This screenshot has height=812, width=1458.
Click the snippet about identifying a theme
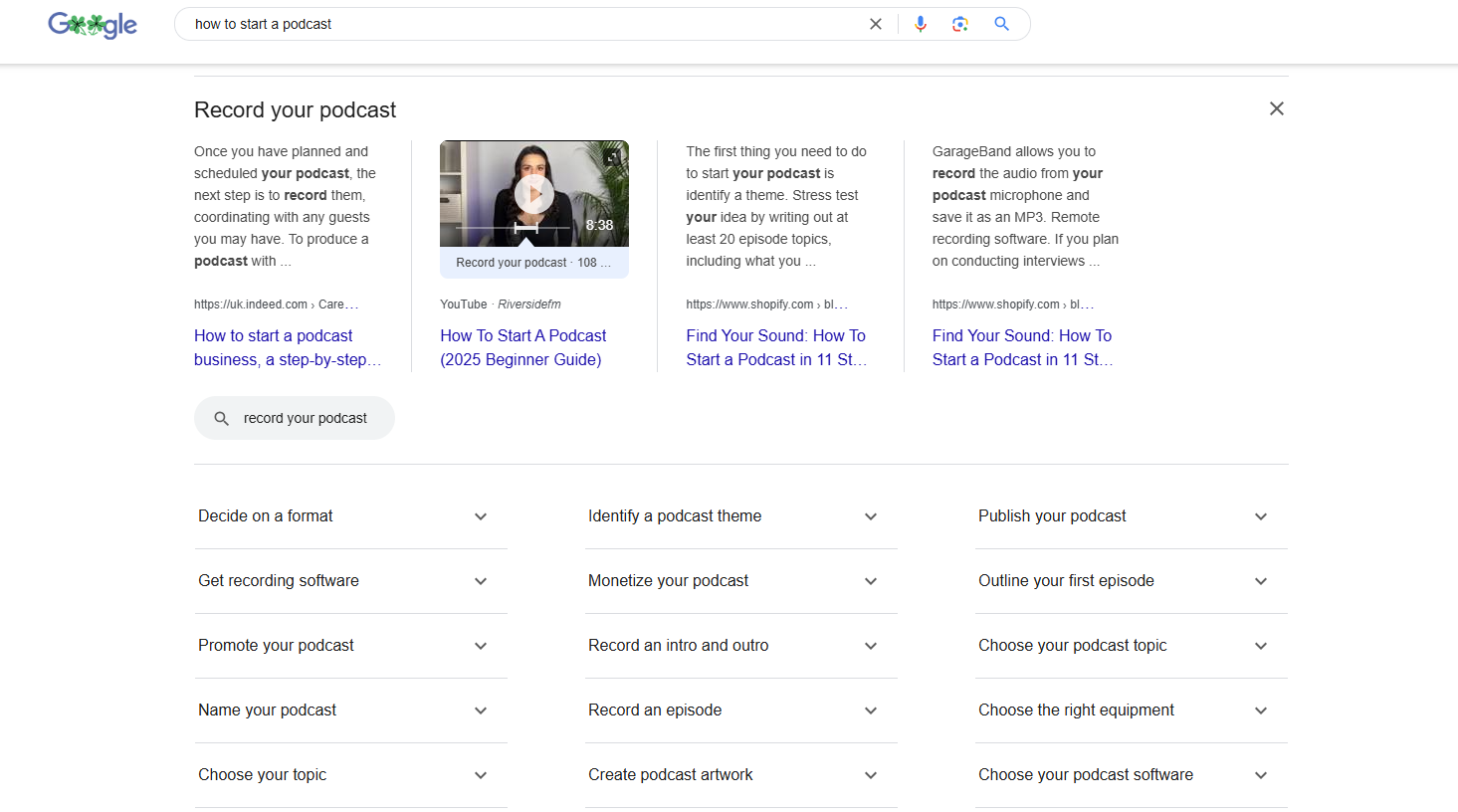pos(776,206)
